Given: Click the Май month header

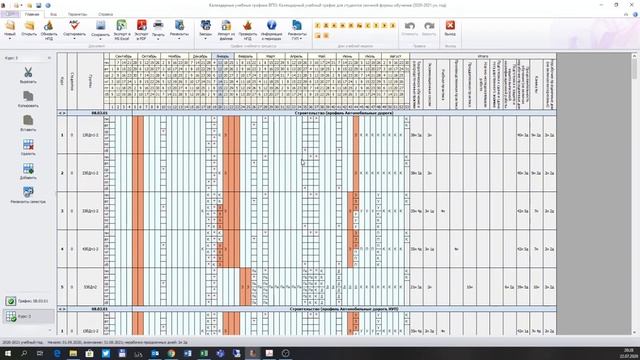Looking at the screenshot, I should click(322, 56).
